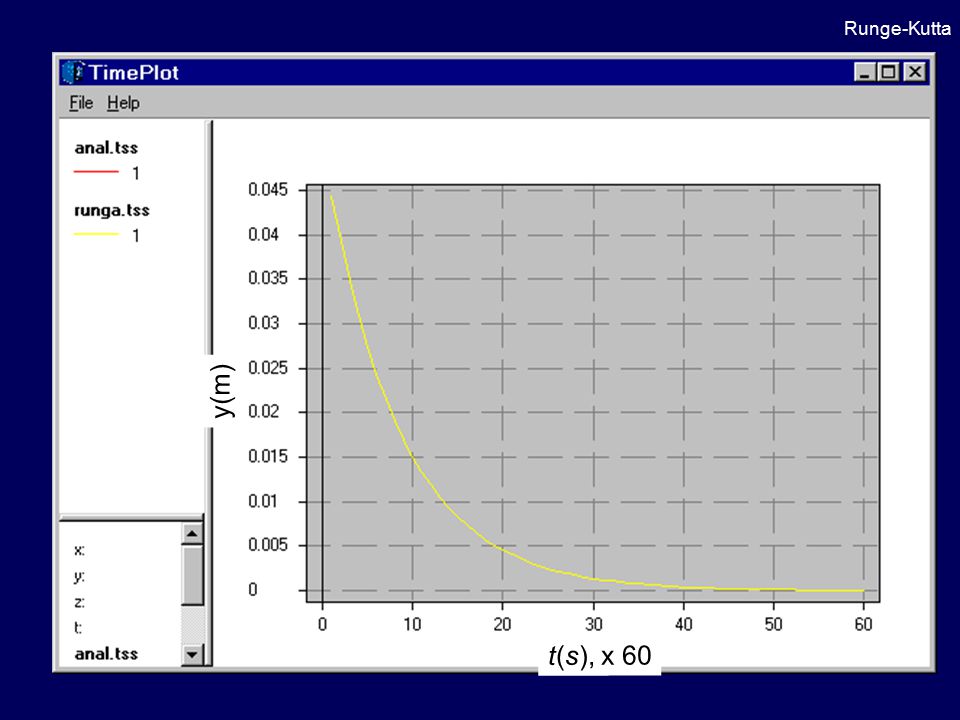
Task: Click the 0.045 y-axis tick label
Action: (268, 189)
